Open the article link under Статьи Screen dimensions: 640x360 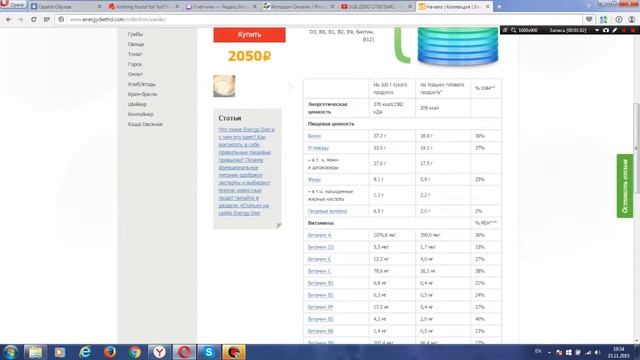(x=246, y=171)
